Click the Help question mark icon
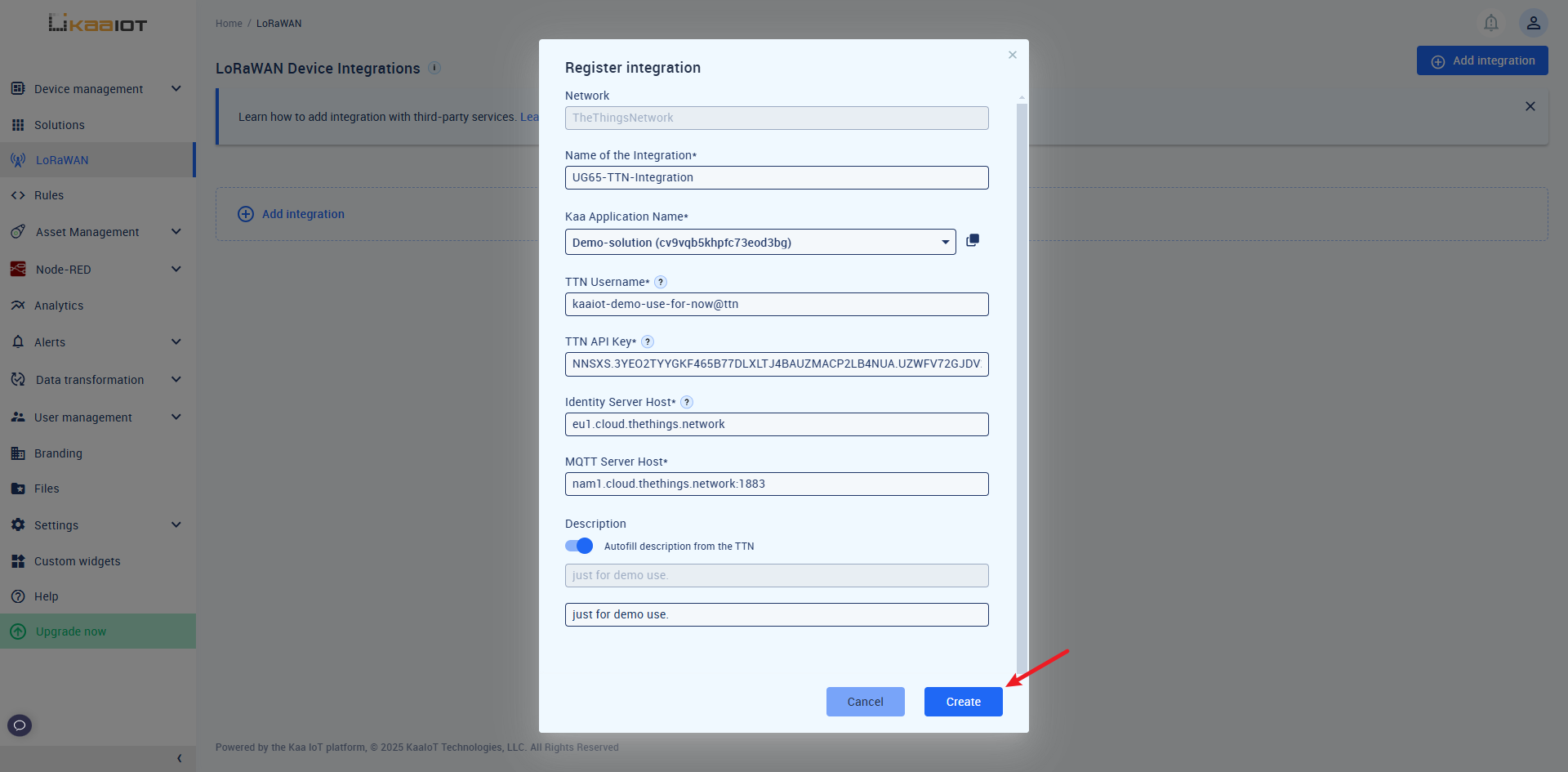The height and width of the screenshot is (772, 1568). [18, 596]
